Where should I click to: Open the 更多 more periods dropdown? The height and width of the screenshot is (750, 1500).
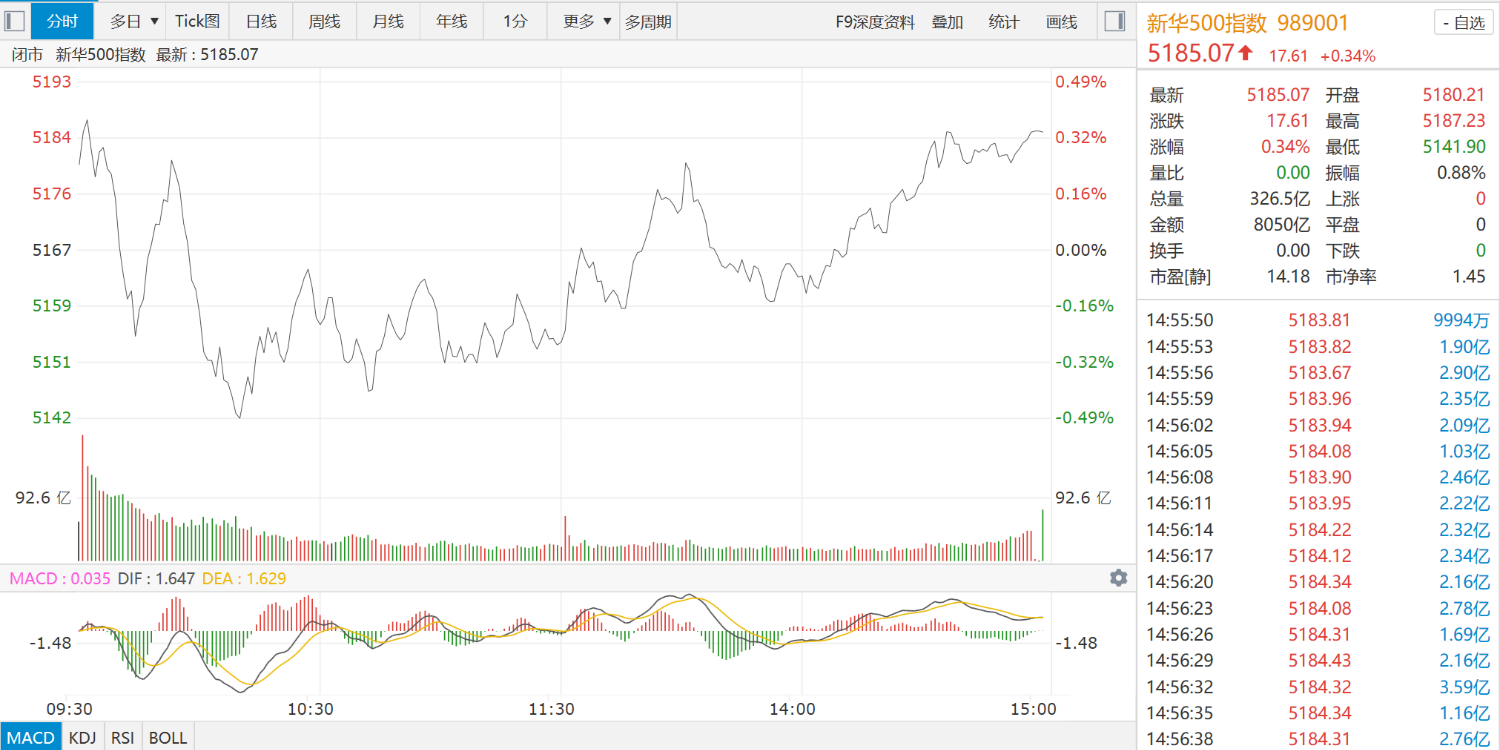(586, 21)
